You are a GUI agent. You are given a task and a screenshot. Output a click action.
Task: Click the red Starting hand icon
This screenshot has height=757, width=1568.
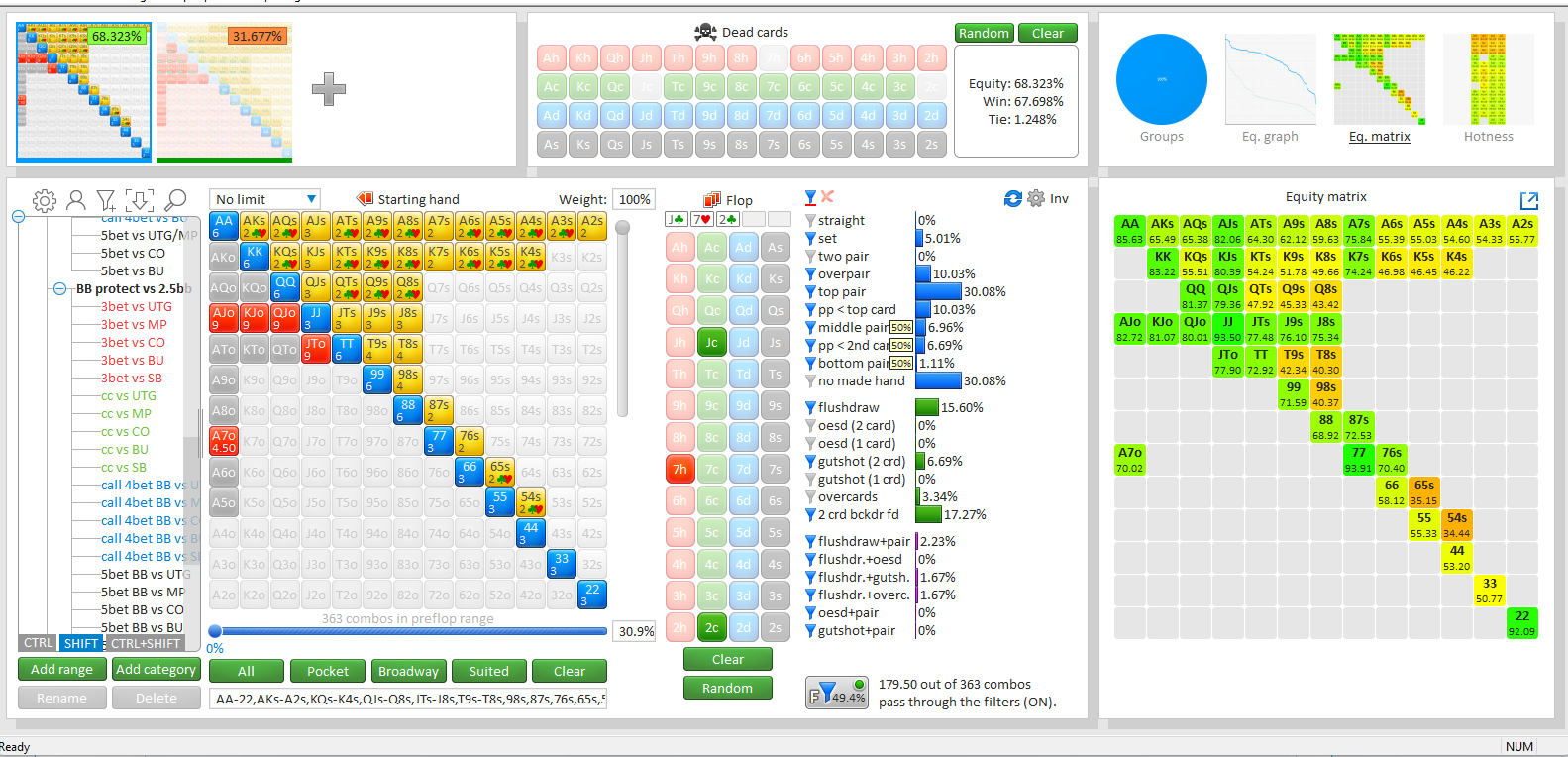coord(365,199)
